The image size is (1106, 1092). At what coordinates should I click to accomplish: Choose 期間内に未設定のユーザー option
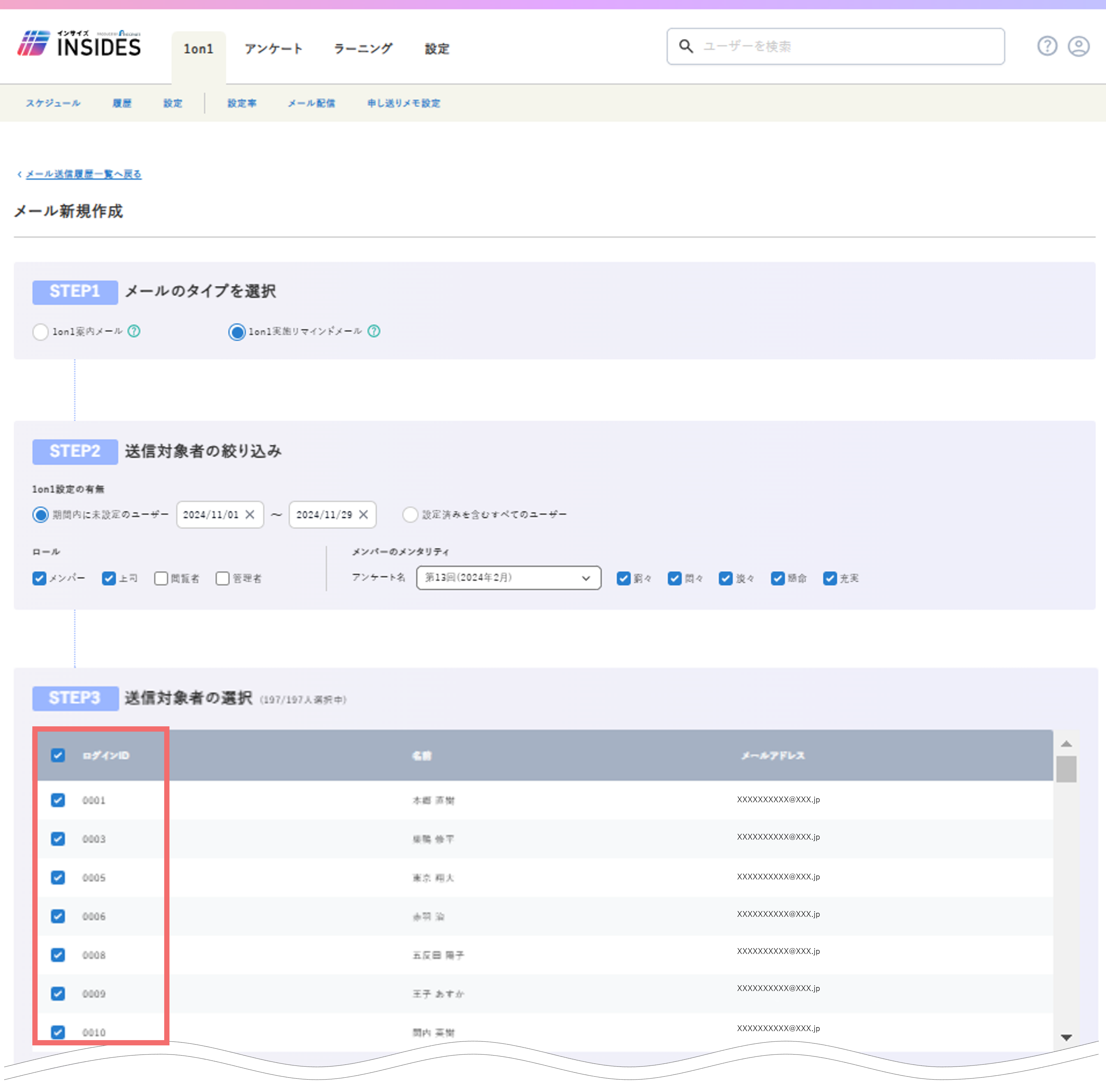[x=40, y=515]
